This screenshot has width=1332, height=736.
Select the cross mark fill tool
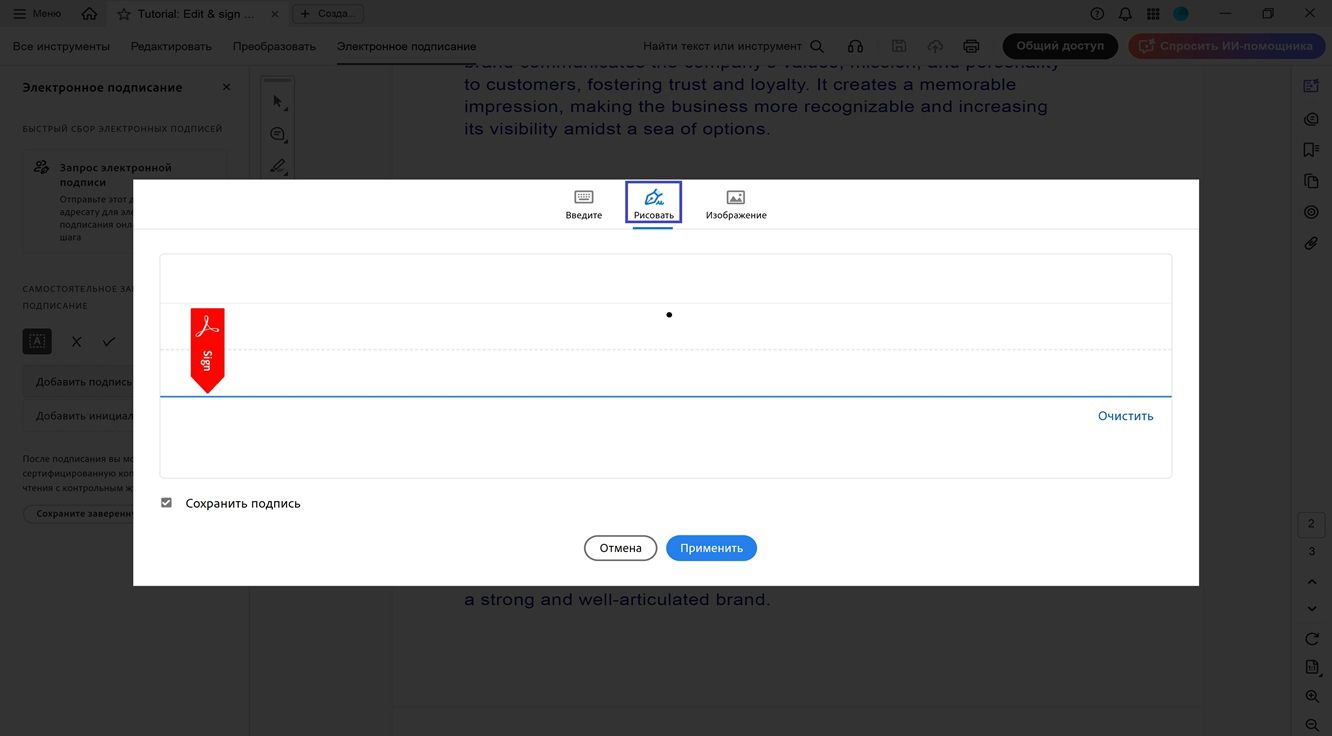click(x=76, y=341)
